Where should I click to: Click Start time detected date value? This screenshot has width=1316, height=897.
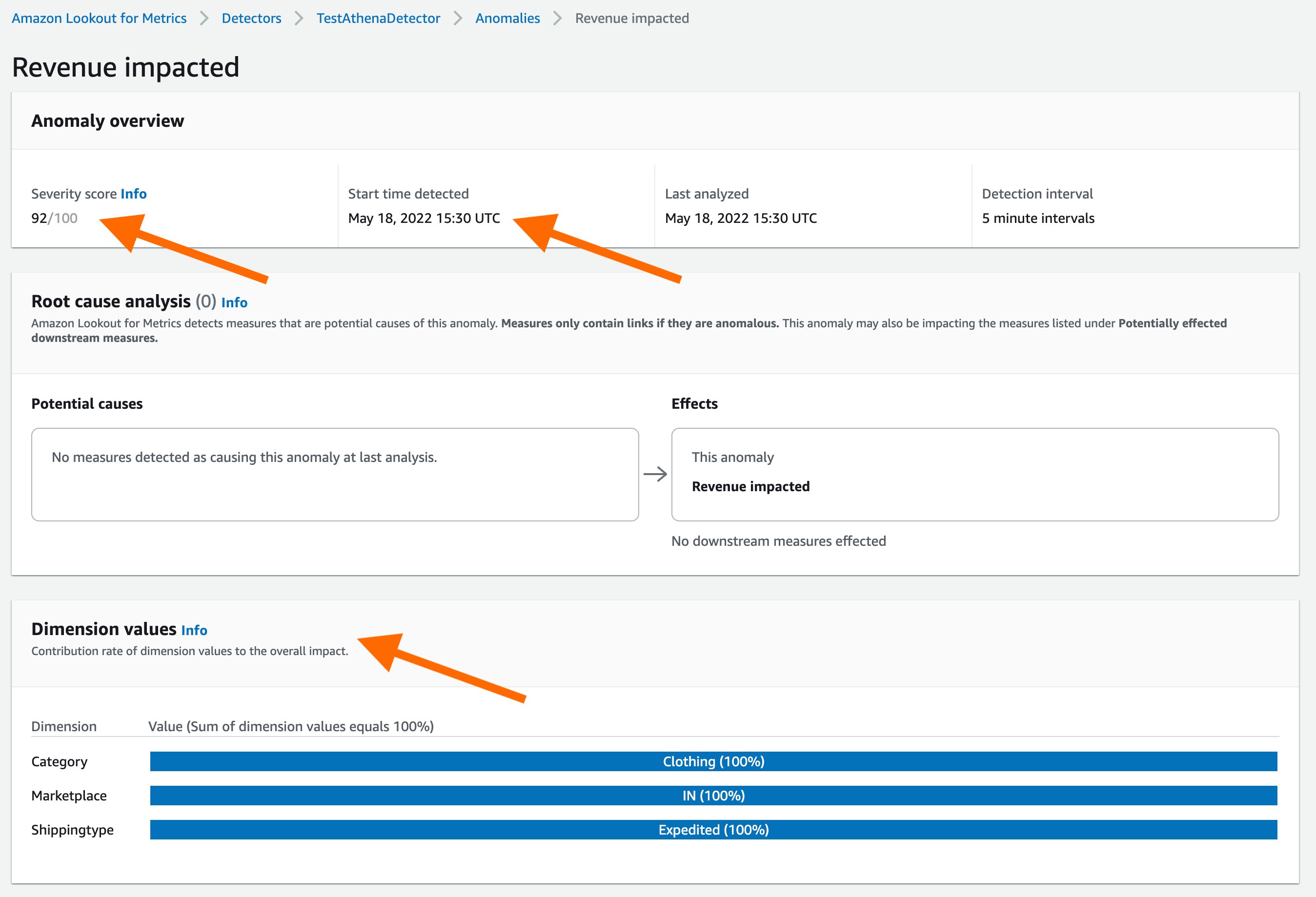(424, 218)
